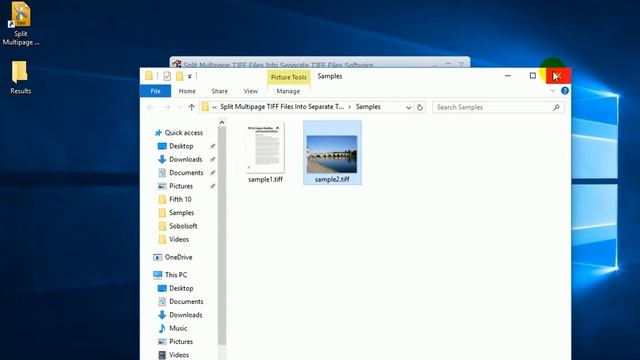The image size is (640, 360).
Task: Go forward with the forward arrow
Action: click(167, 107)
